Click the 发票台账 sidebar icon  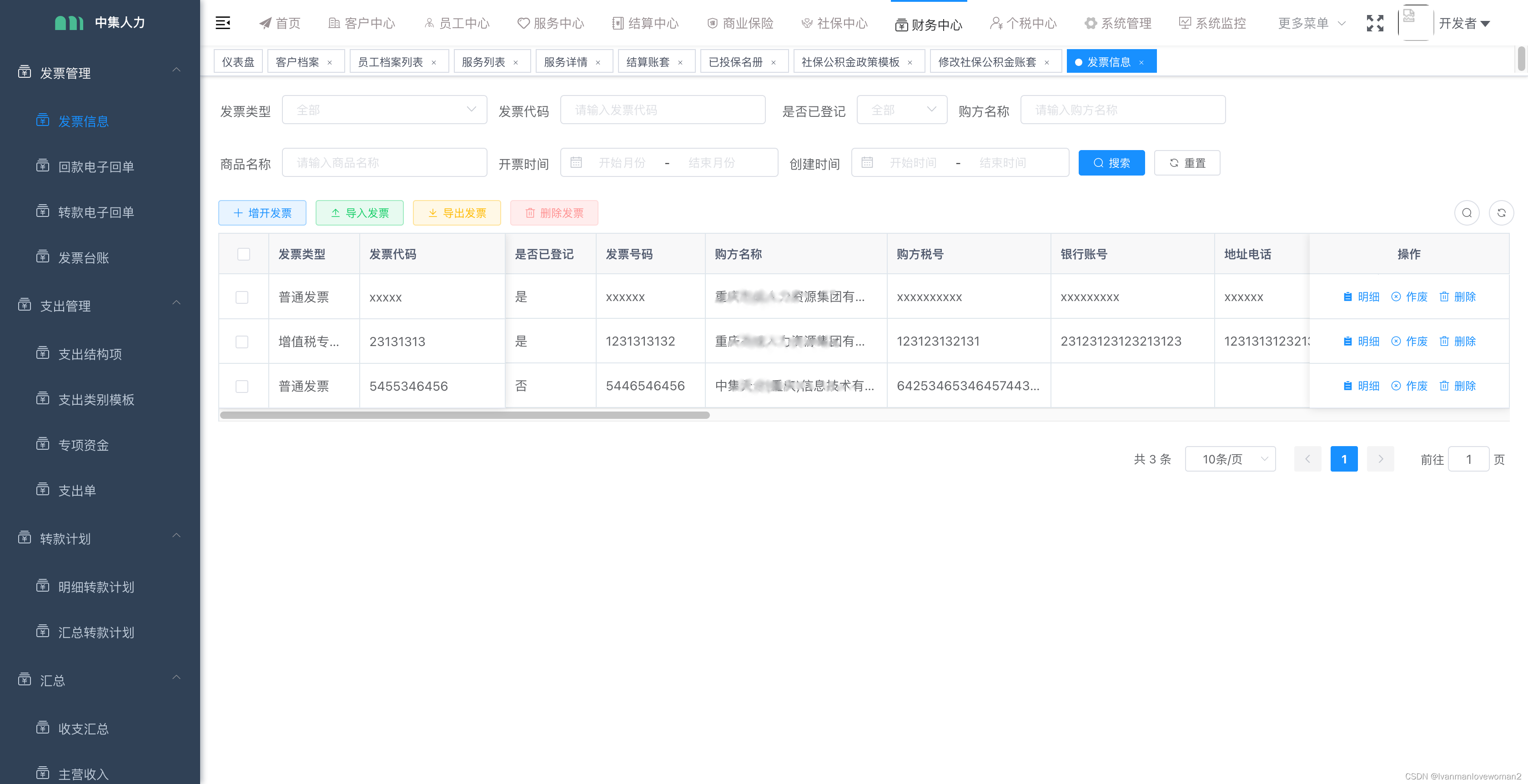(43, 257)
